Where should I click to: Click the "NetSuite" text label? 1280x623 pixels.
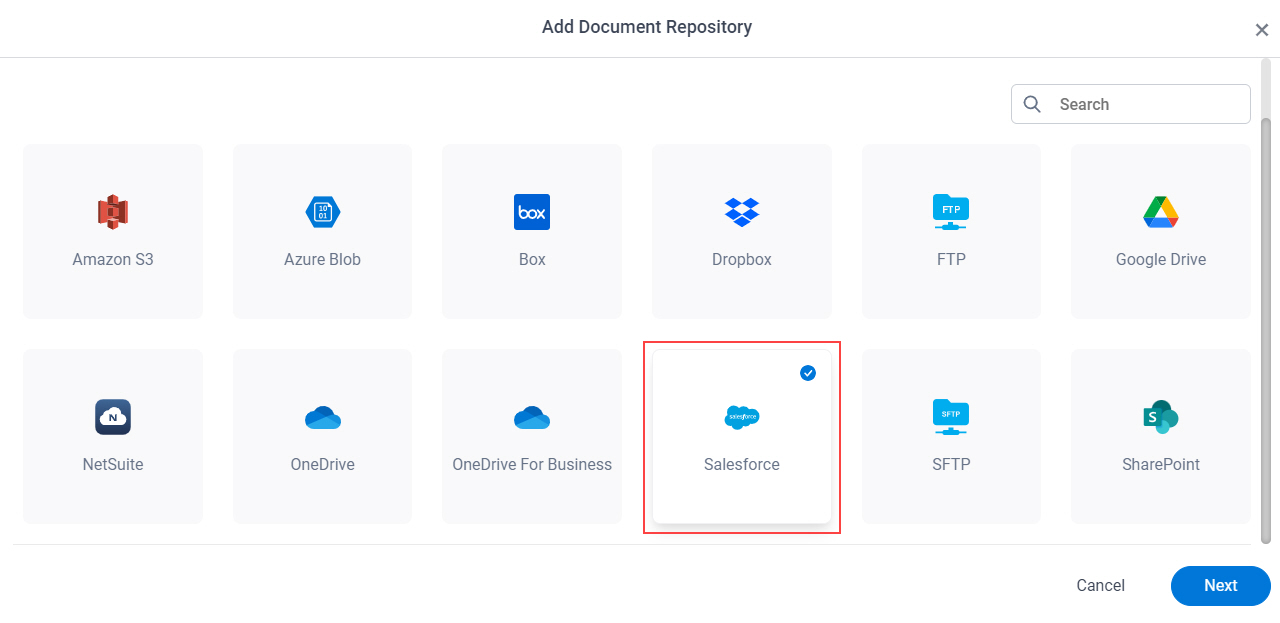coord(113,464)
